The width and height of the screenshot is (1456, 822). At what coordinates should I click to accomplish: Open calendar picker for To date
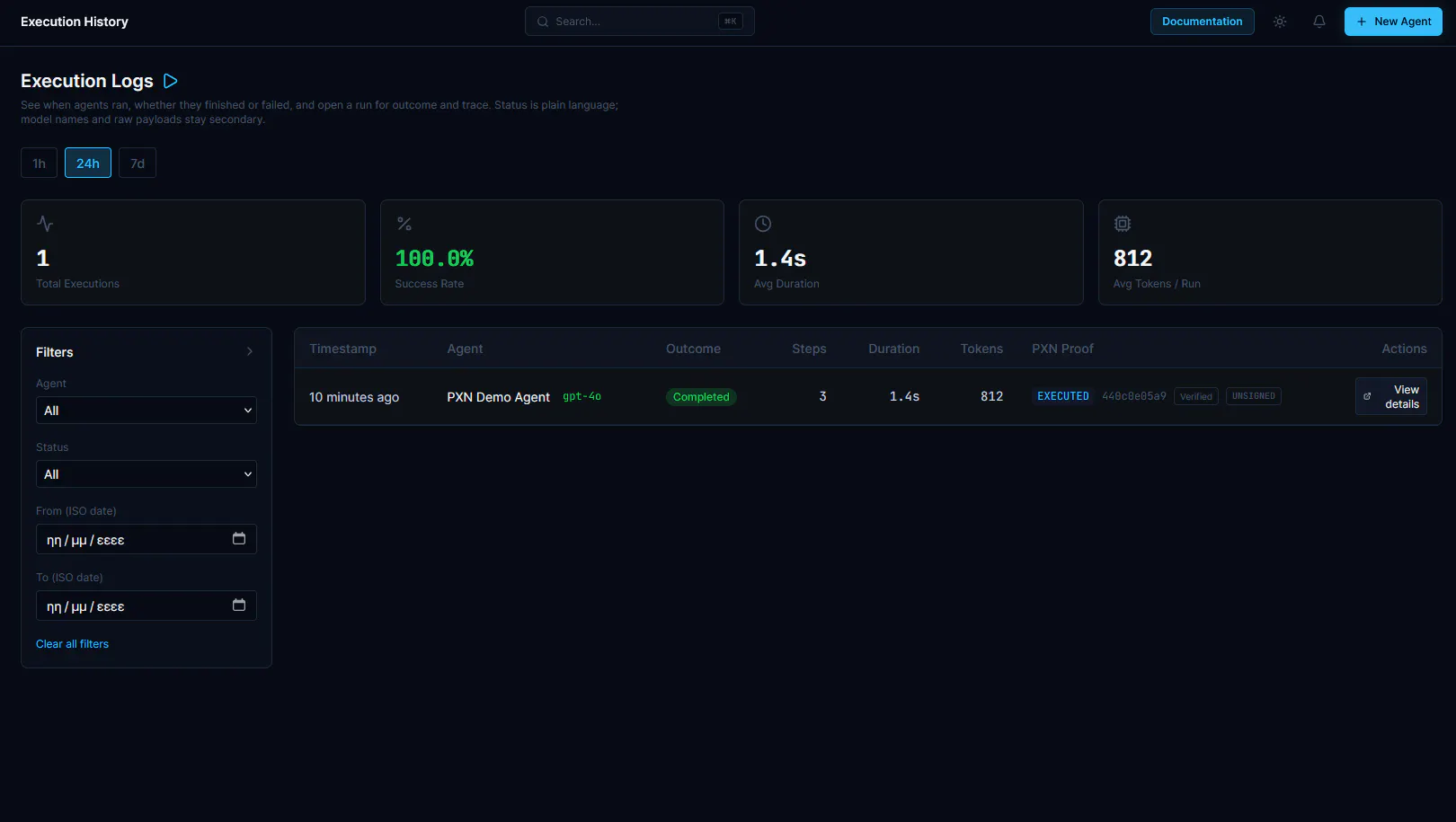pos(239,605)
